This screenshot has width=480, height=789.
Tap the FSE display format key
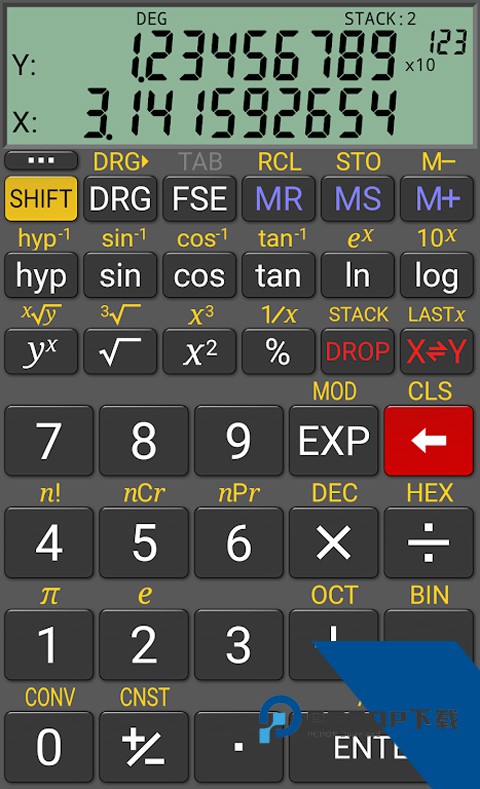point(199,198)
